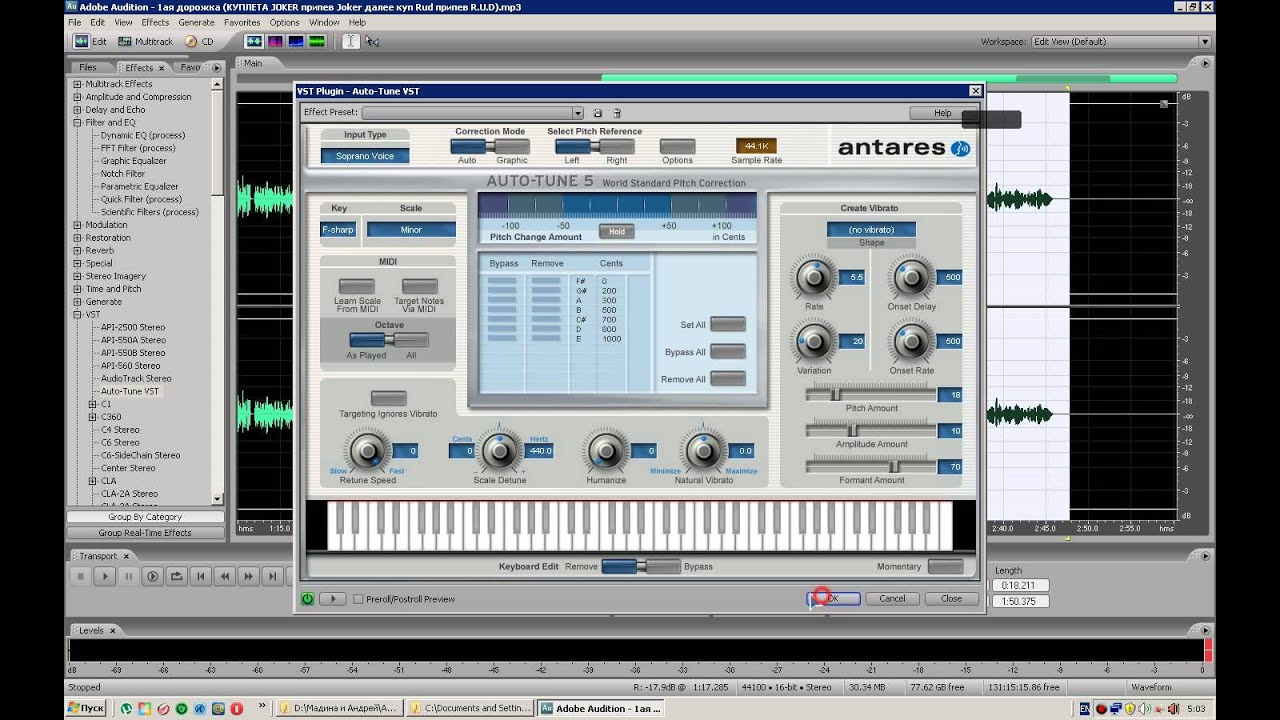Go to end in Transport
Screen dimensions: 1280x720
pyautogui.click(x=273, y=576)
